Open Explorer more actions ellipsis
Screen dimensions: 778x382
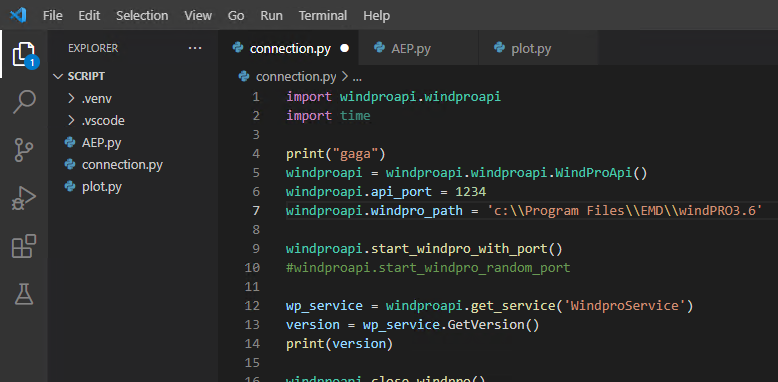pos(195,48)
